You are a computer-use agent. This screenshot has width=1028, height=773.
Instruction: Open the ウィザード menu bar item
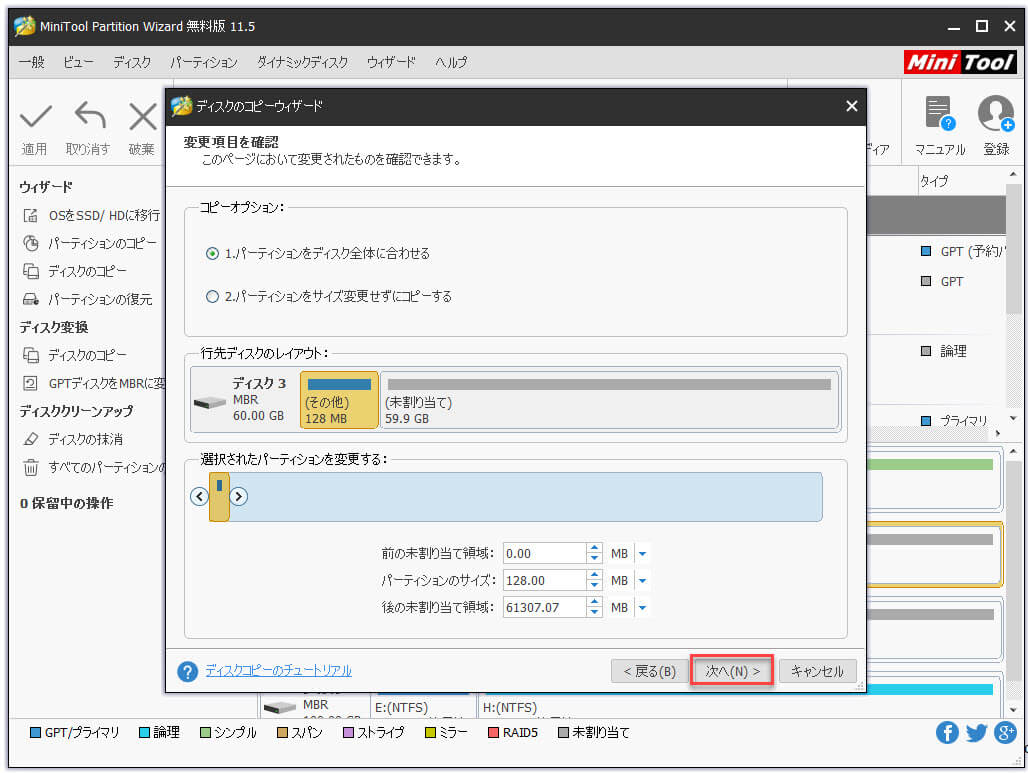(x=391, y=62)
